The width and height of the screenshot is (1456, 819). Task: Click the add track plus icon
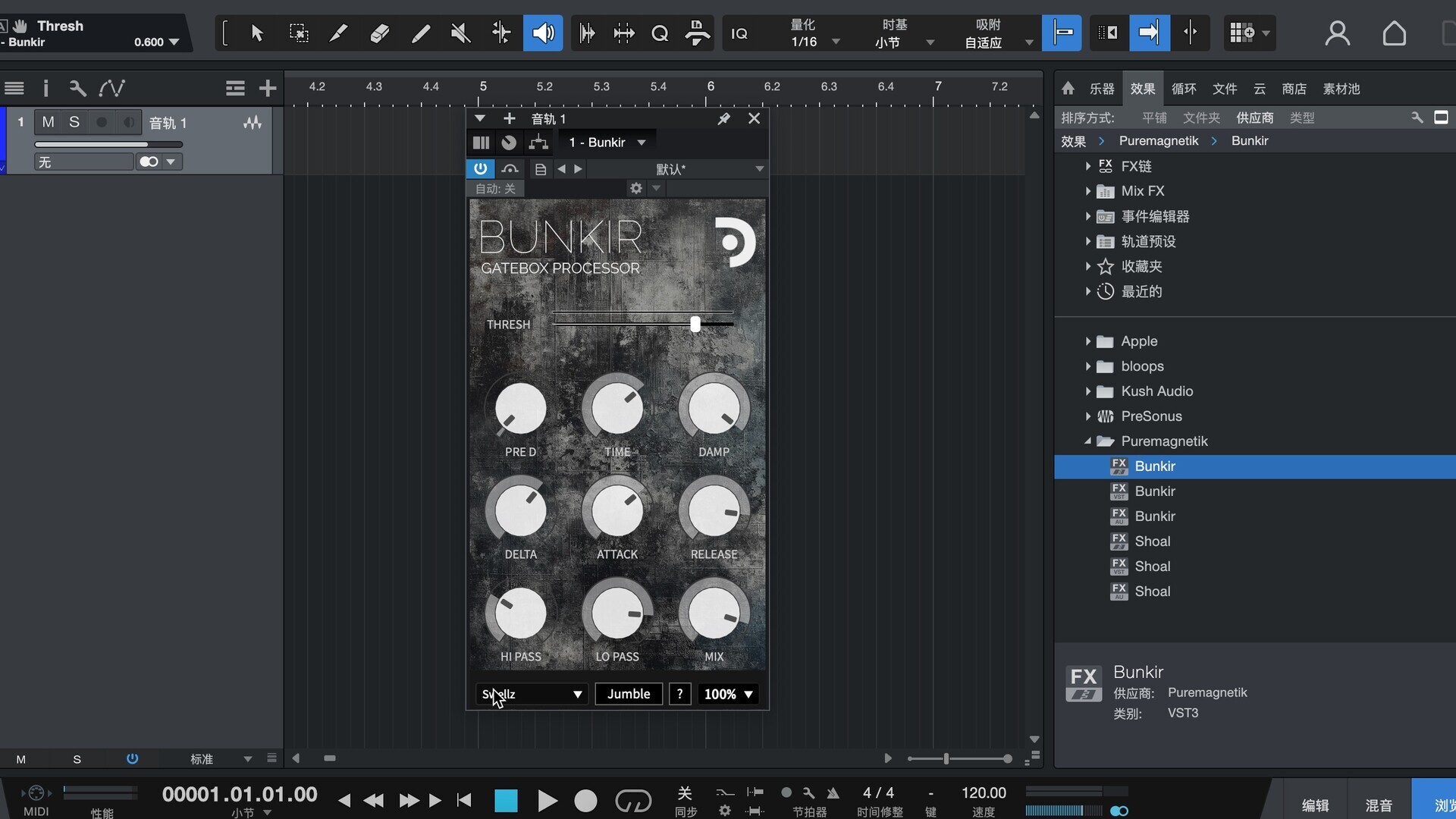tap(267, 89)
